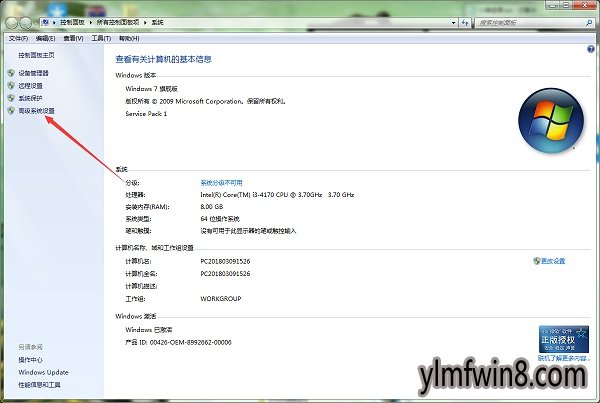Open 性能信息和工具 link
Image resolution: width=600 pixels, height=403 pixels.
(39, 385)
